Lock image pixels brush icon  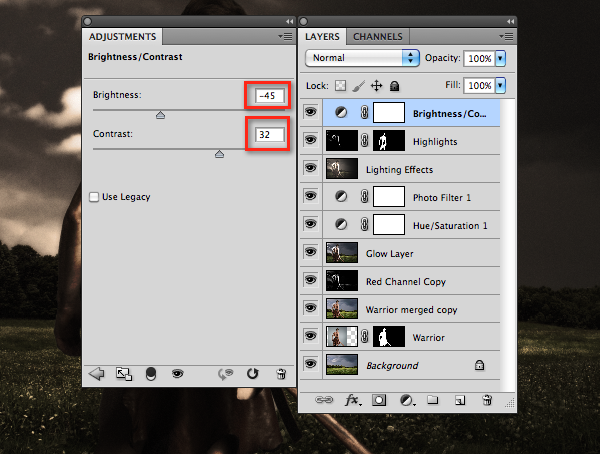358,86
